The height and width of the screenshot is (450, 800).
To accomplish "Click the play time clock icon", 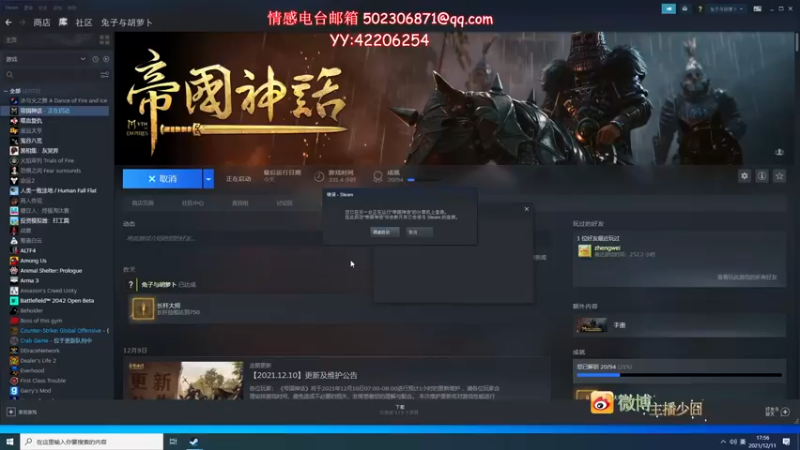I will (319, 177).
